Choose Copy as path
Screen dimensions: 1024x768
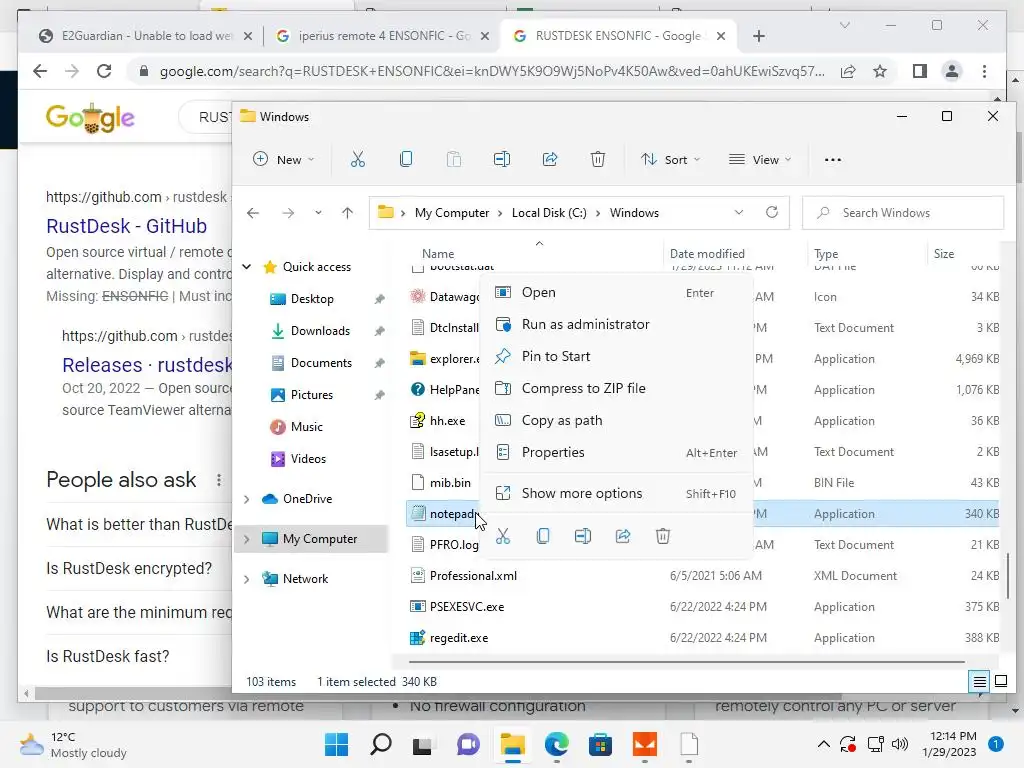click(x=616, y=421)
